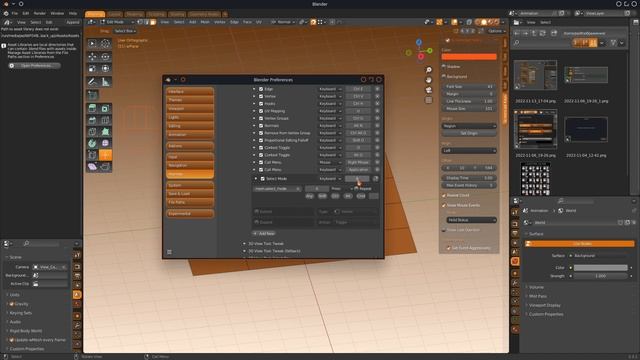Enable vertex select mode in header

point(140,22)
